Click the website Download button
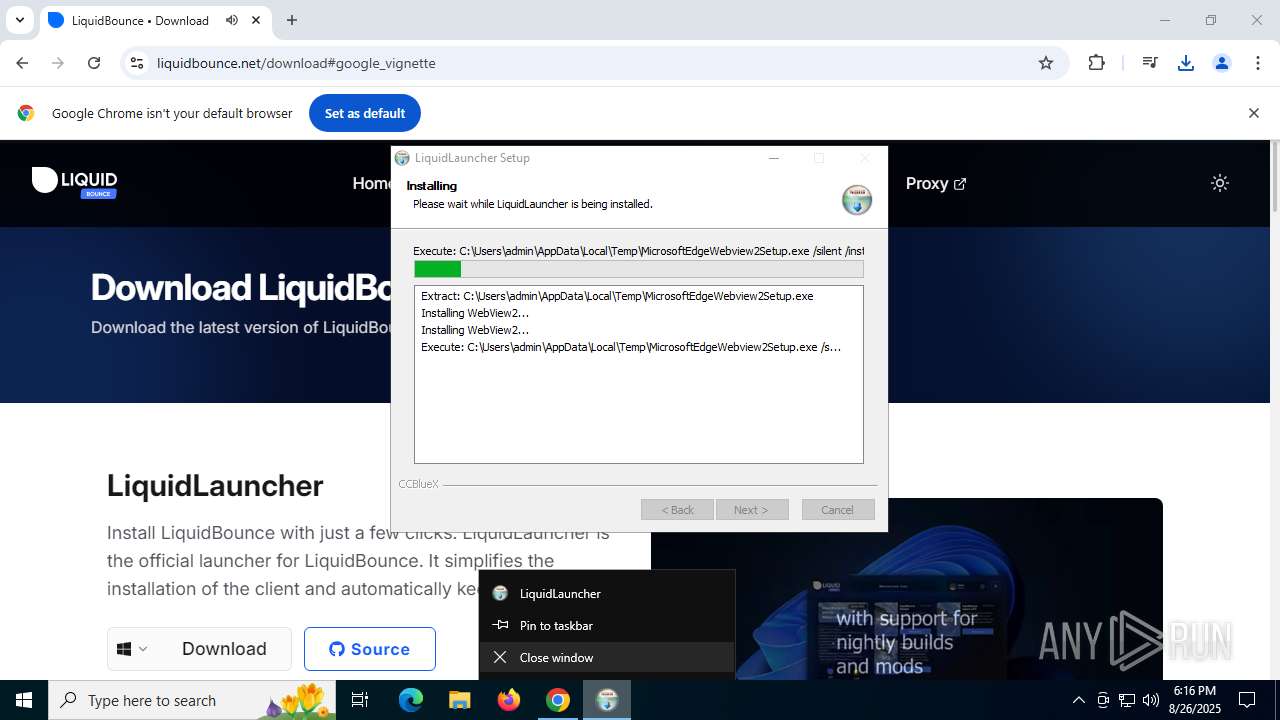Screen dimensions: 1280x720 tap(224, 649)
